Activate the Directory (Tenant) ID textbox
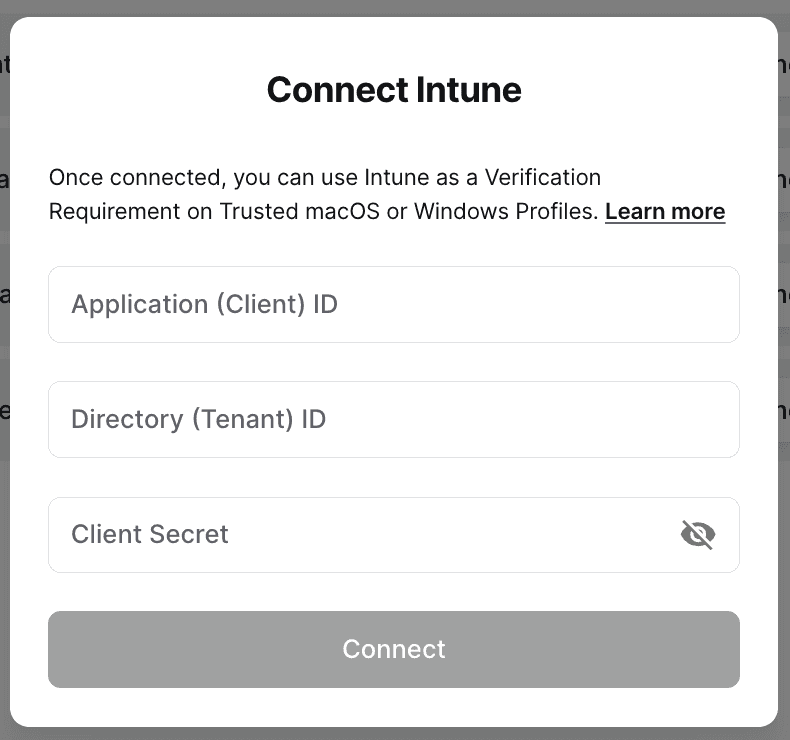Viewport: 790px width, 740px height. click(x=394, y=419)
